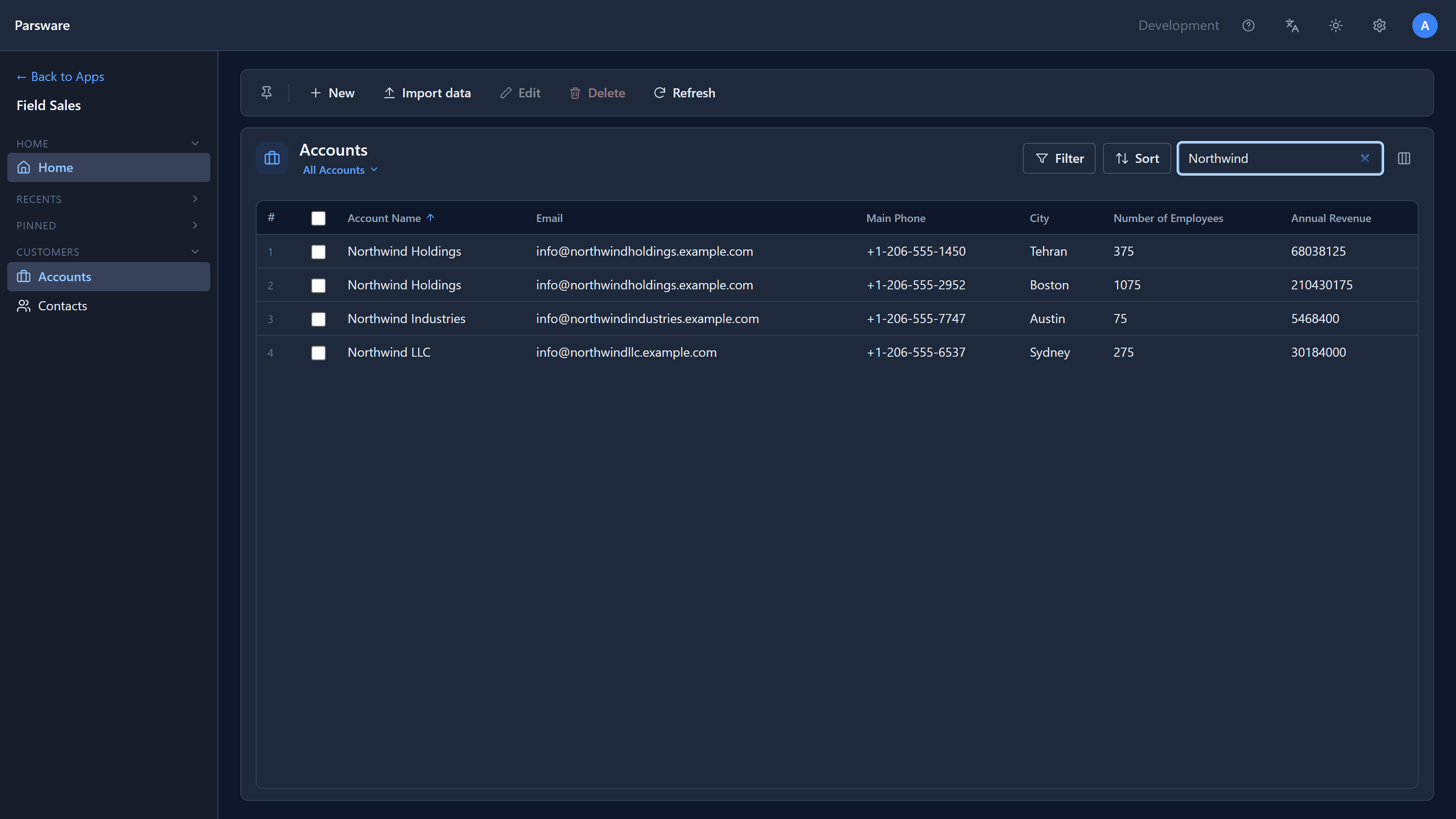Viewport: 1456px width, 819px height.
Task: Click Import data button
Action: (x=427, y=93)
